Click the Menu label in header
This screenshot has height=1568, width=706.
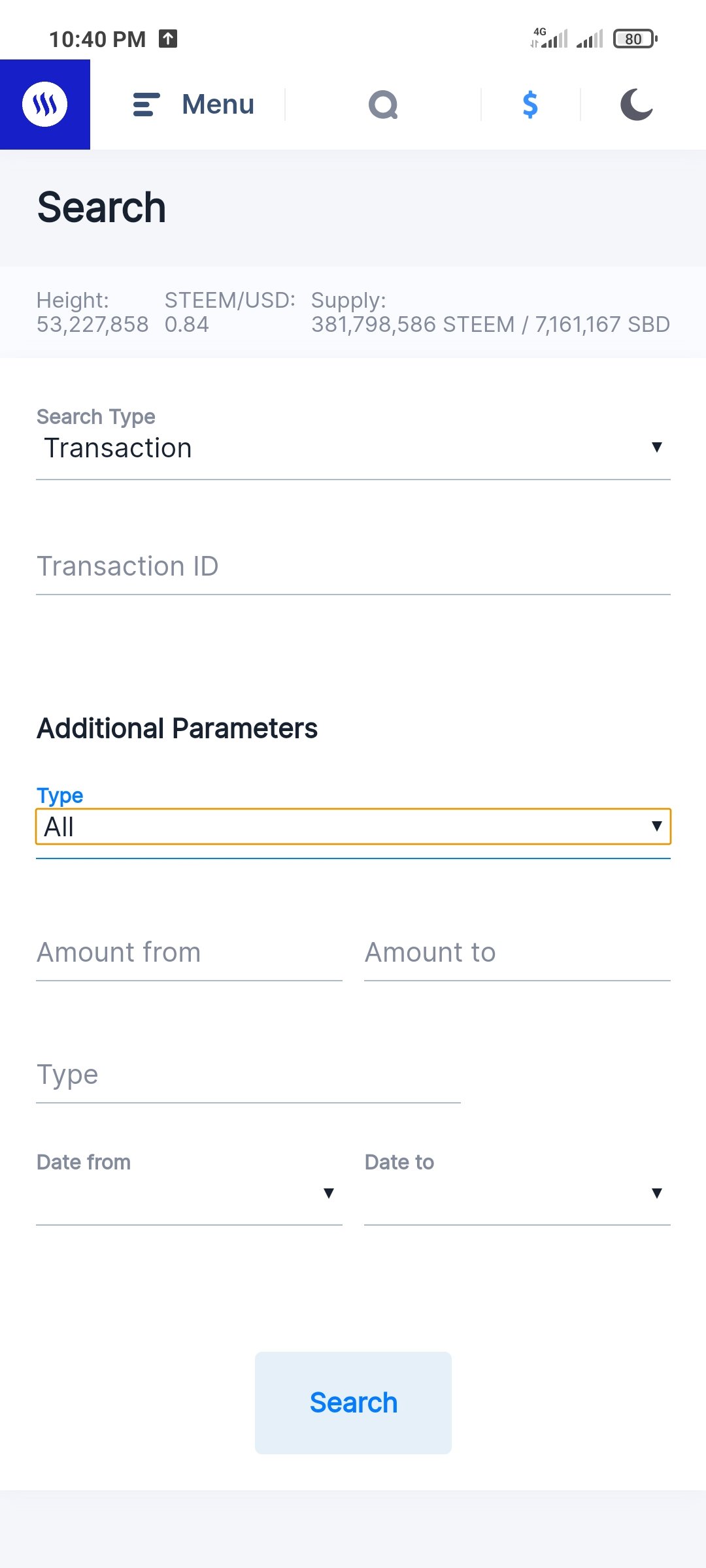[218, 105]
